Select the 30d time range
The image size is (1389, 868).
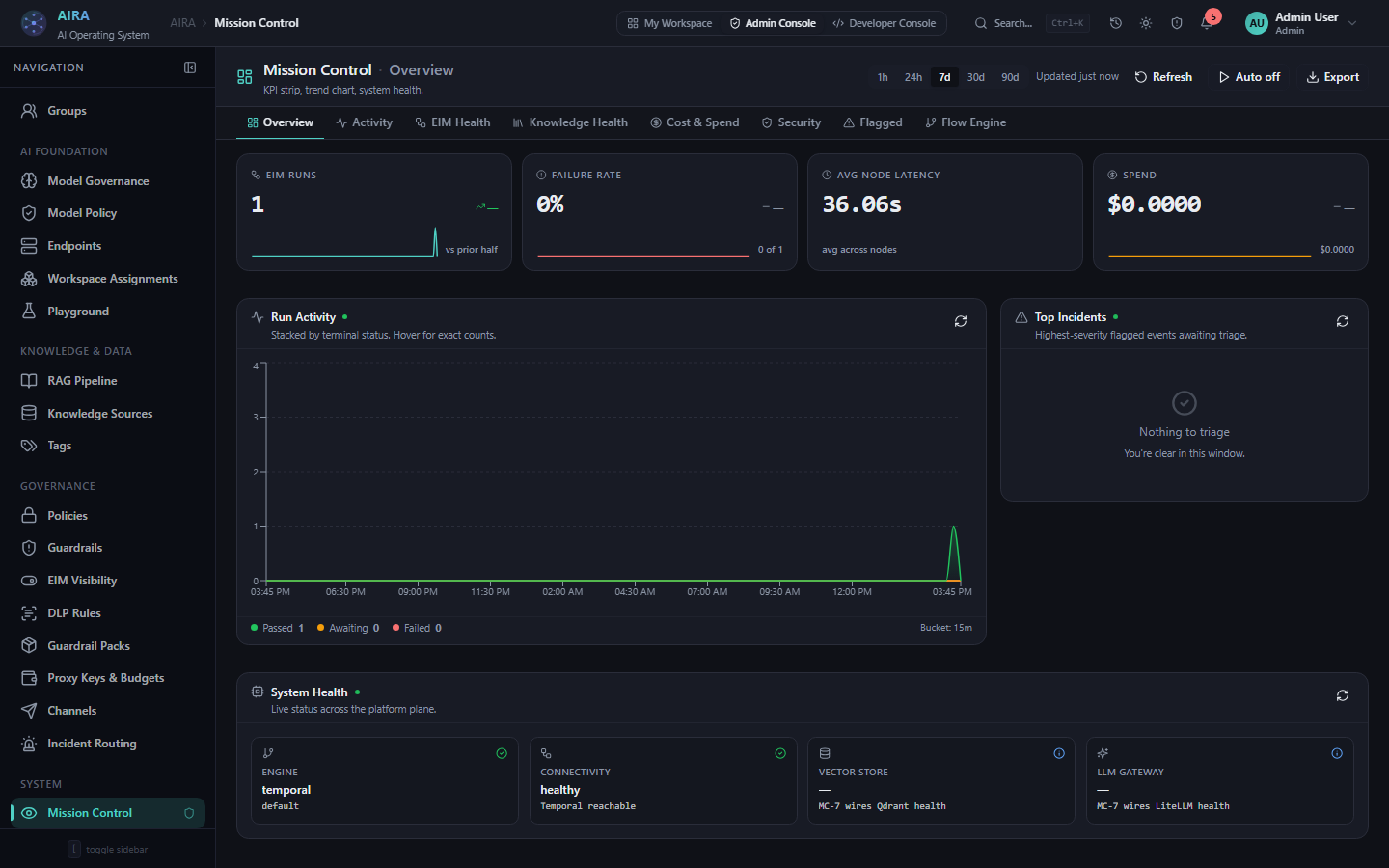coord(976,77)
